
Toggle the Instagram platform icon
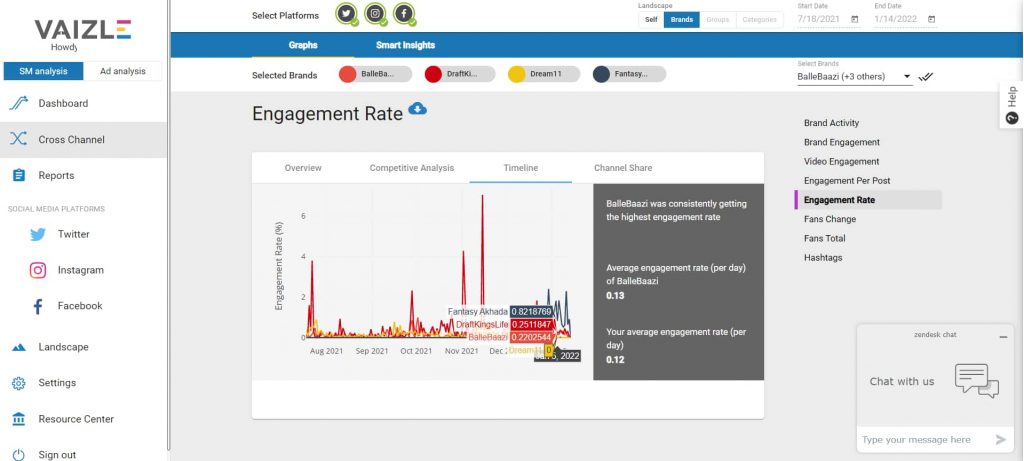point(375,13)
